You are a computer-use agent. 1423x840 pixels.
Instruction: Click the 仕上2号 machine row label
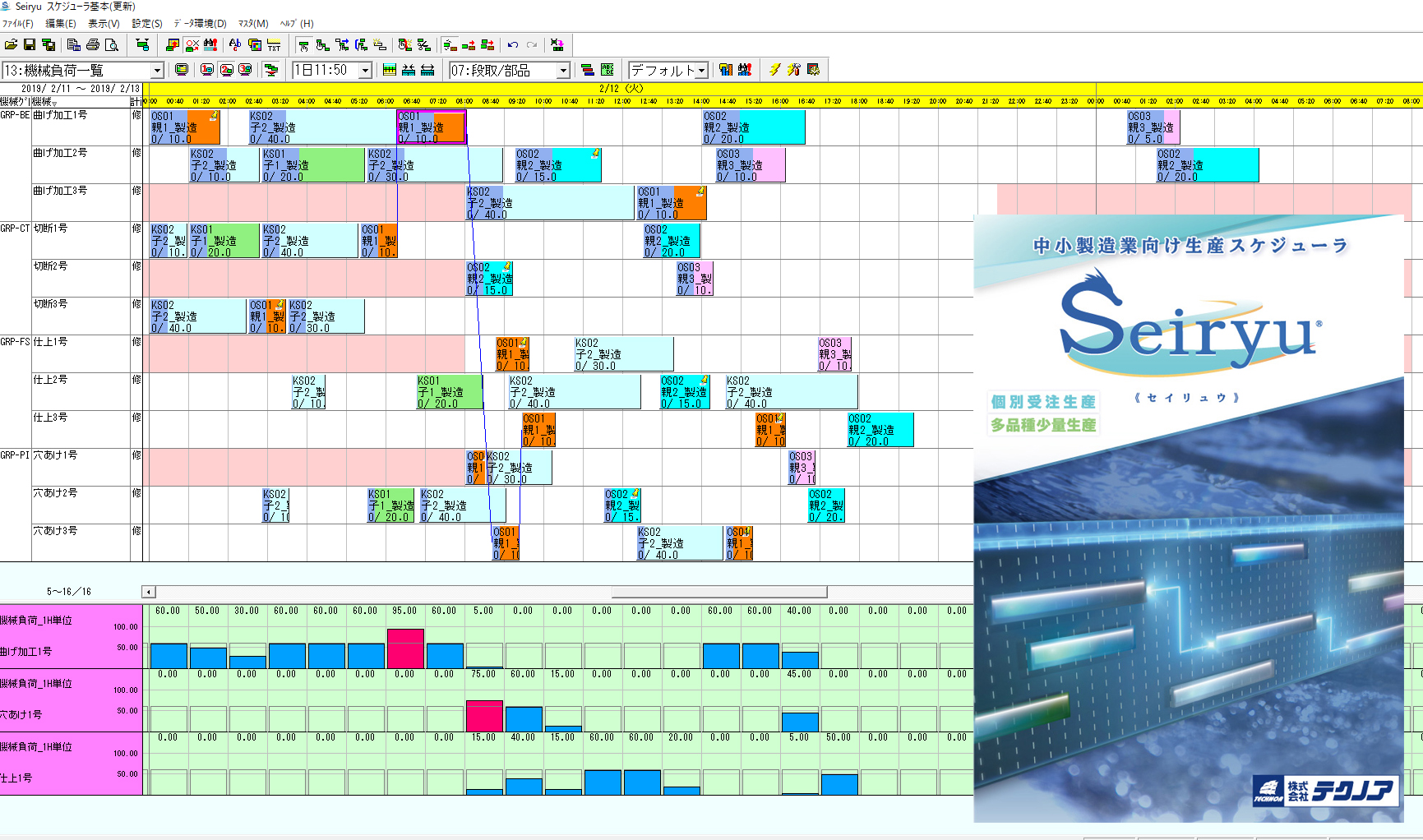click(x=51, y=380)
